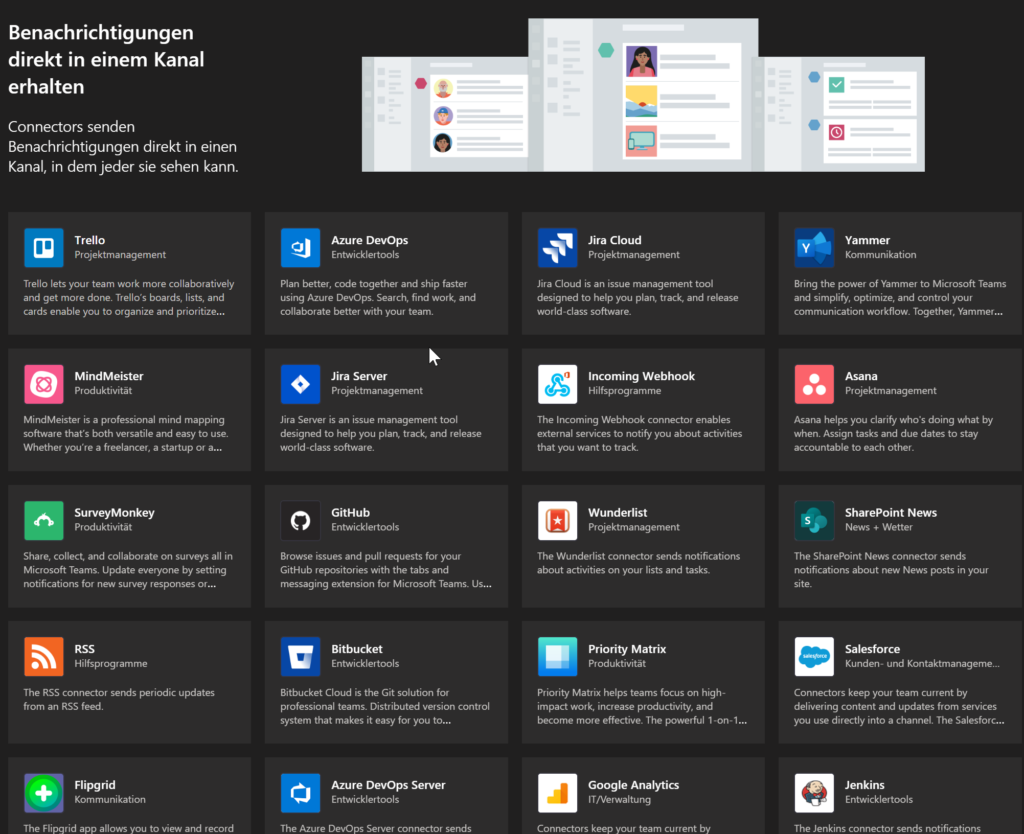Screen dimensions: 1024x834
Task: Click the connectors illustration banner
Action: [643, 95]
